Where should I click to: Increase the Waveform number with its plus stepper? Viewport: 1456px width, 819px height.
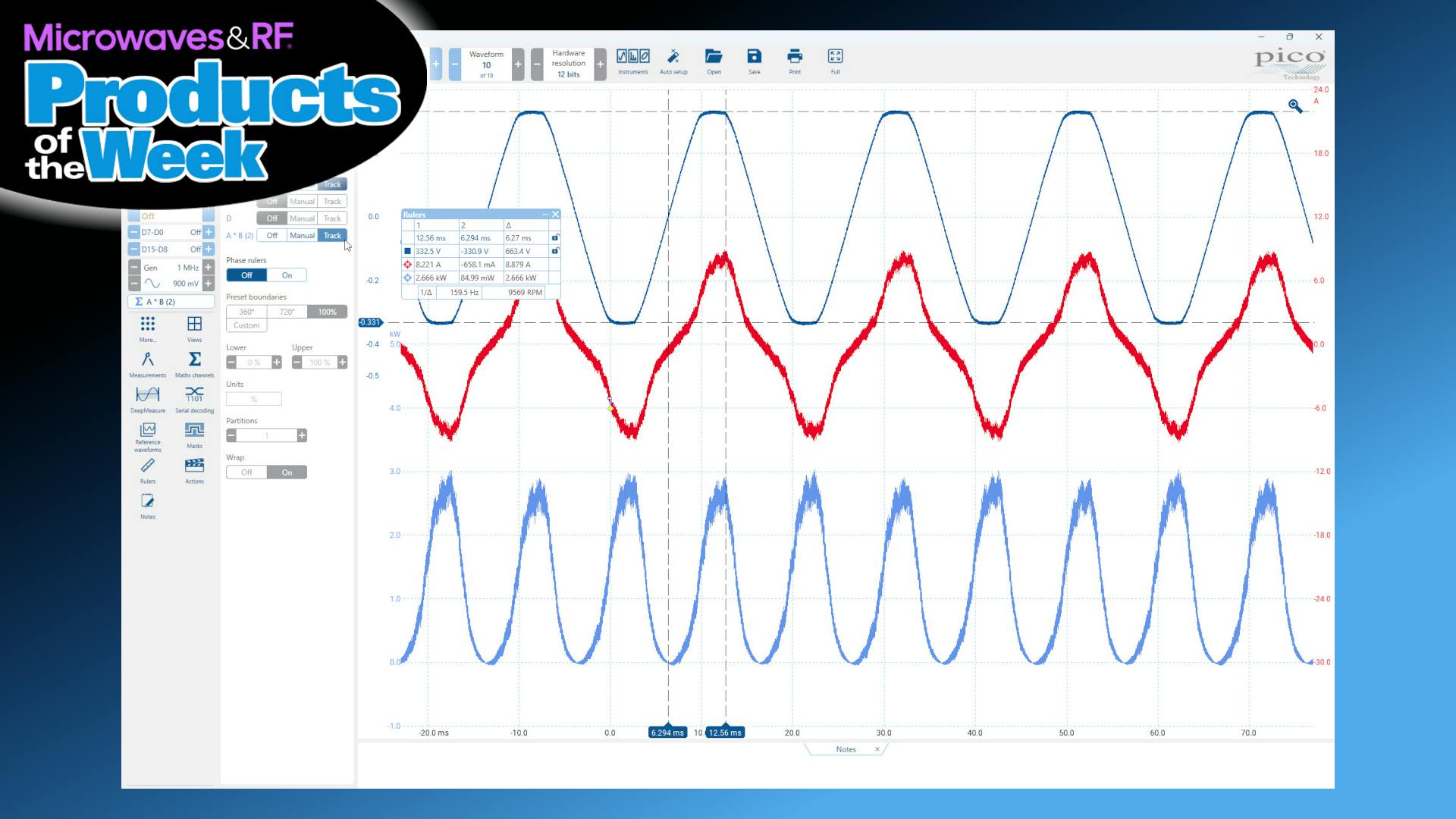(x=518, y=64)
